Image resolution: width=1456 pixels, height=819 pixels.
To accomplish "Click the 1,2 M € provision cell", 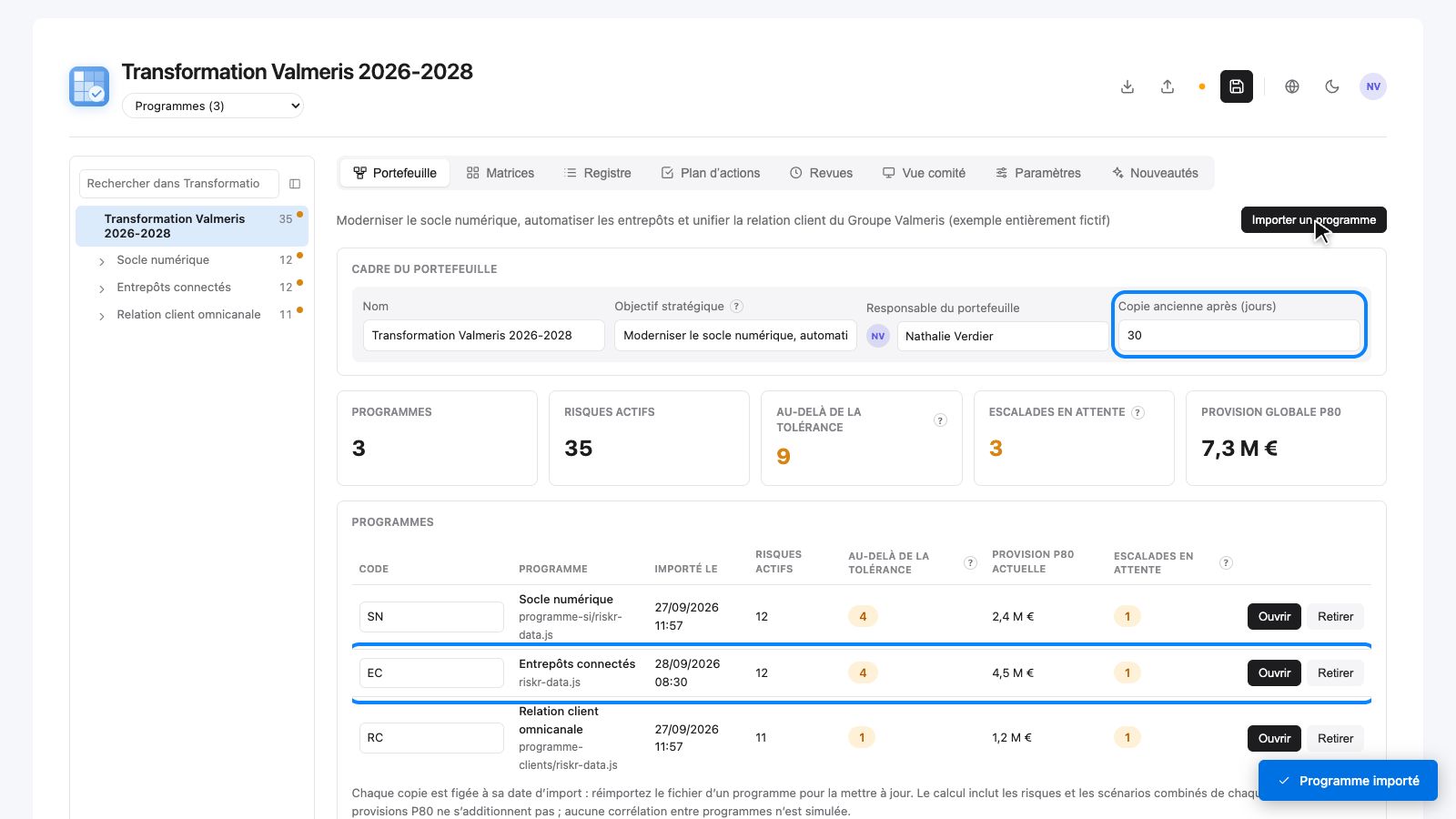I will (1012, 737).
